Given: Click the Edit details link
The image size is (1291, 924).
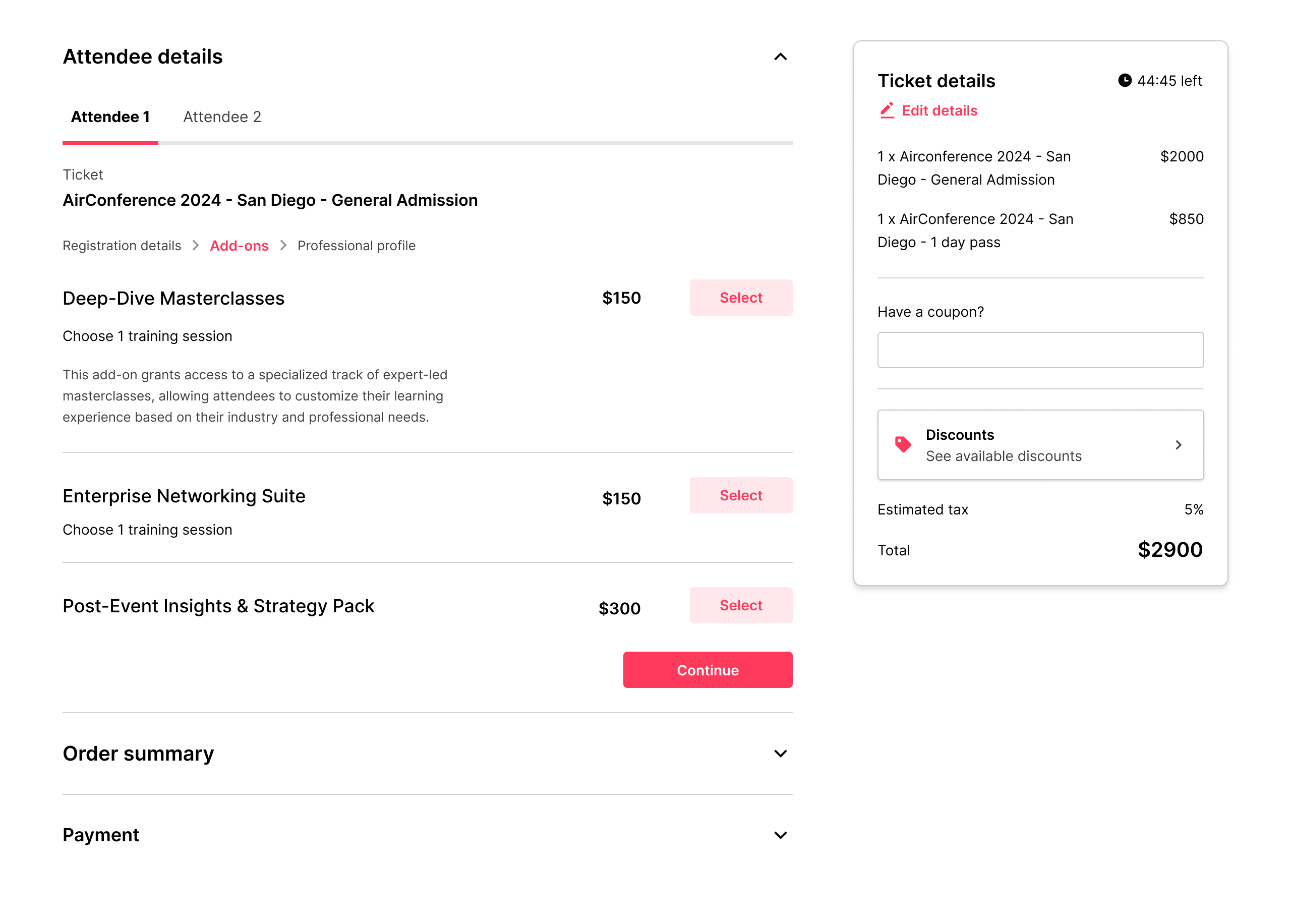Looking at the screenshot, I should click(x=939, y=110).
